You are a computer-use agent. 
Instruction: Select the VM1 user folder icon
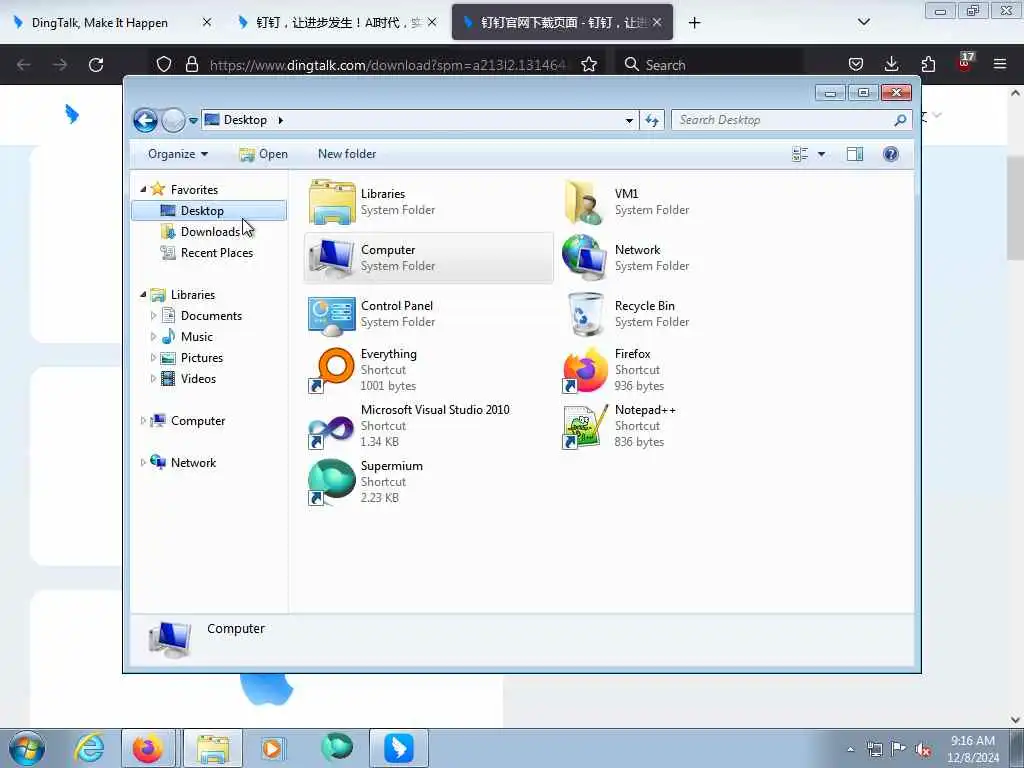point(583,202)
